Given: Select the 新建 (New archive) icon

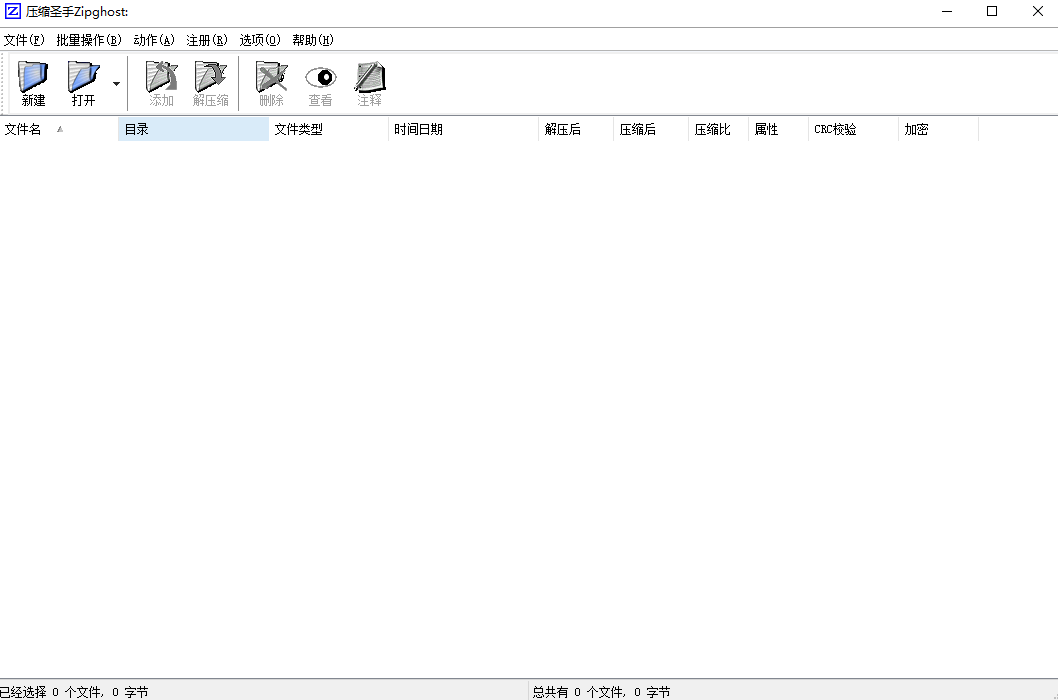Looking at the screenshot, I should (x=32, y=80).
